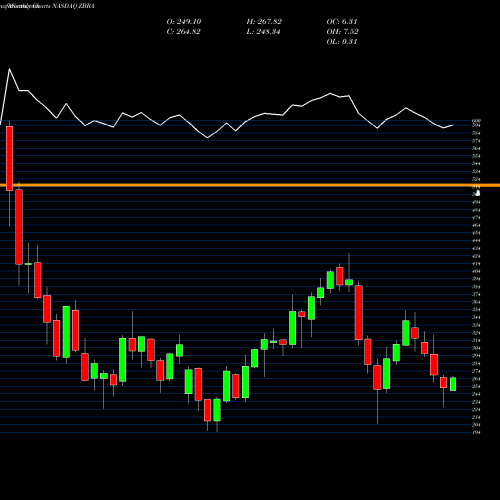Click the 194 label on price axis
The image size is (500, 500).
(x=476, y=433)
